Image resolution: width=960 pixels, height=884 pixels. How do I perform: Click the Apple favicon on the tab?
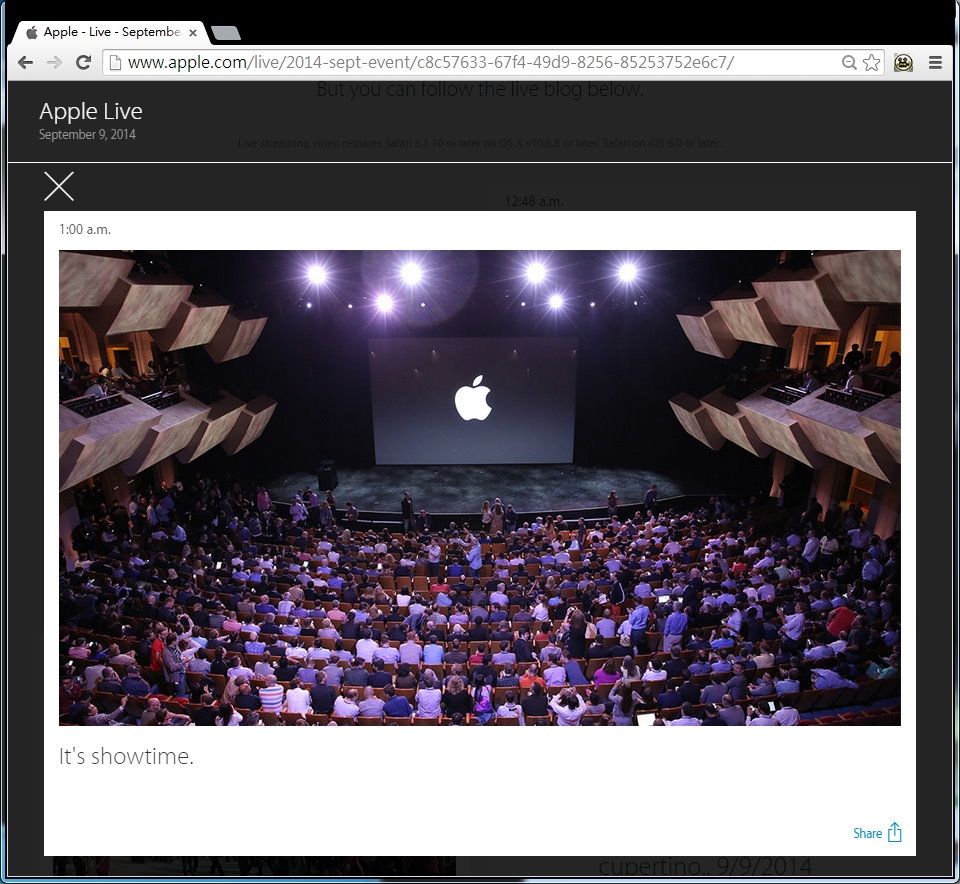(32, 32)
